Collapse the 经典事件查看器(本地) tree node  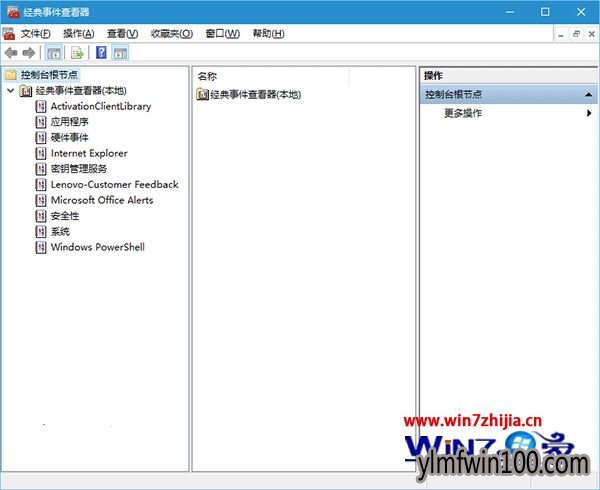[11, 91]
